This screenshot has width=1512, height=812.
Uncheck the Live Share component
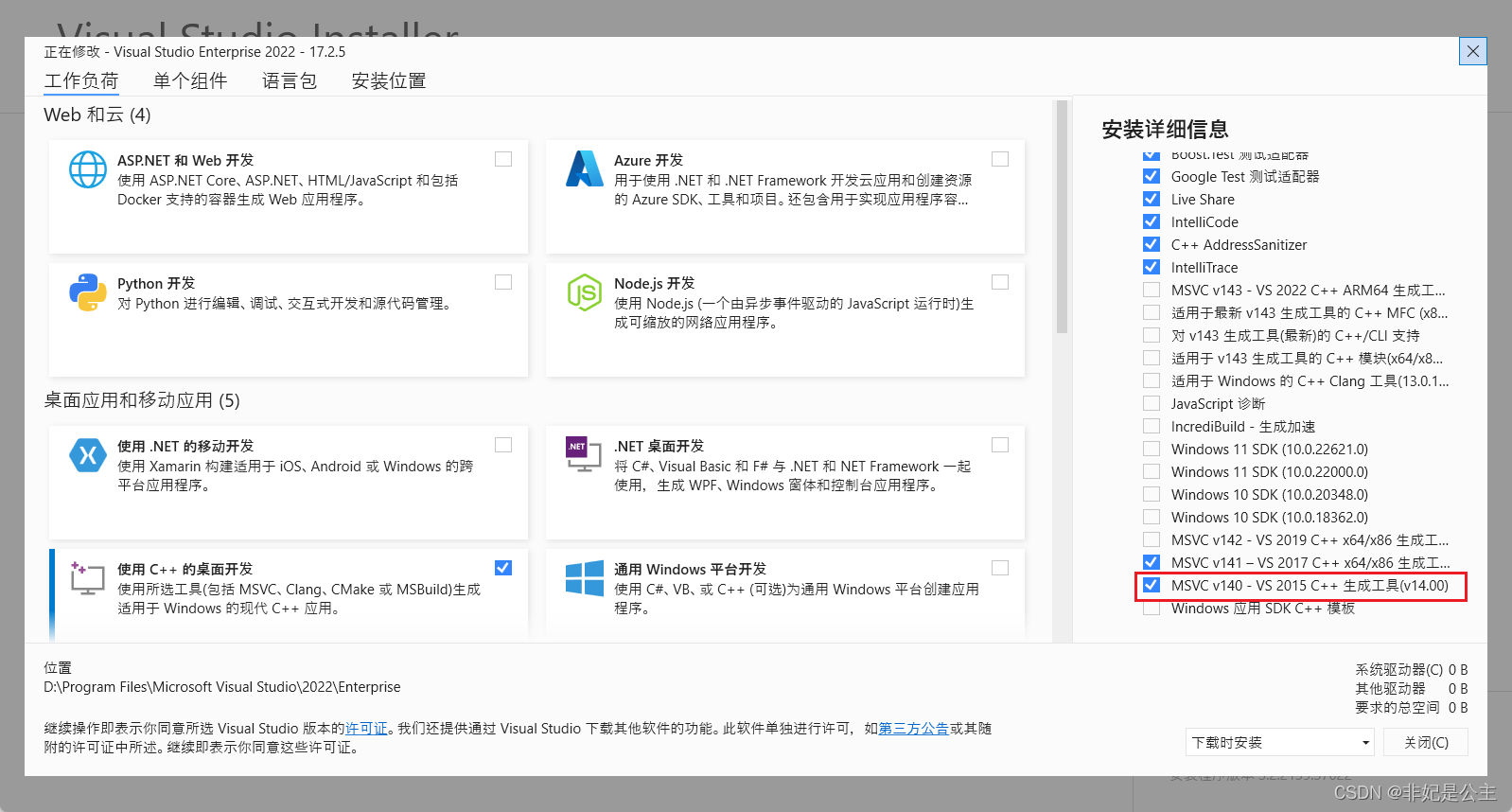point(1152,199)
